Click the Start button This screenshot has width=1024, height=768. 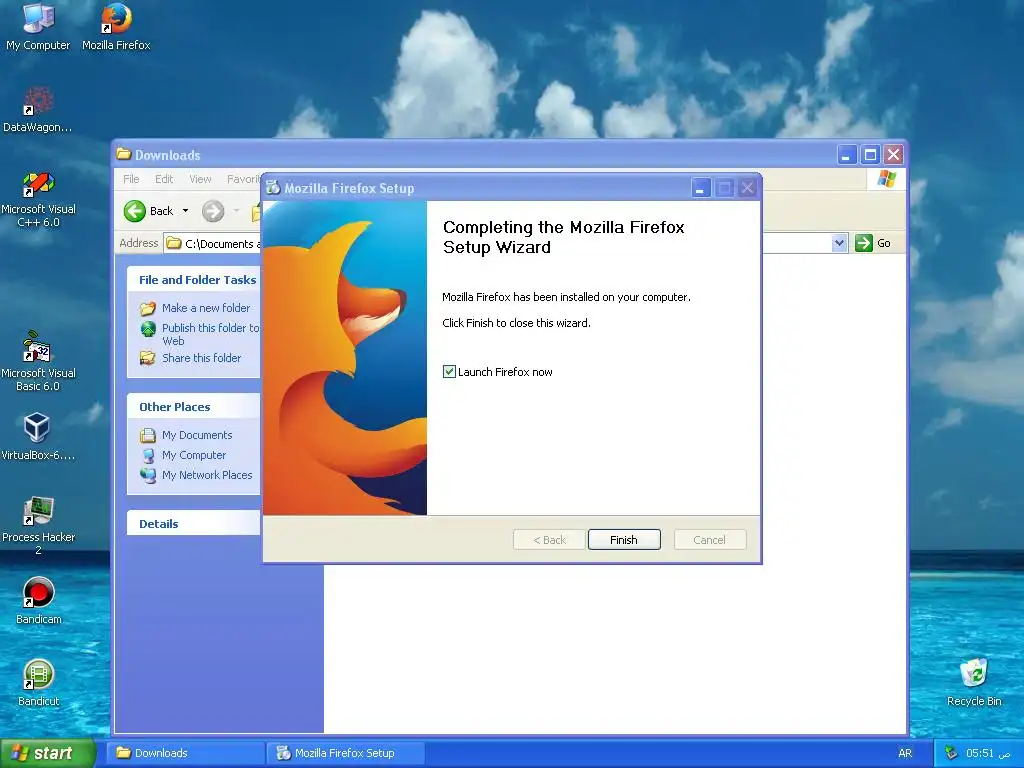pyautogui.click(x=47, y=753)
